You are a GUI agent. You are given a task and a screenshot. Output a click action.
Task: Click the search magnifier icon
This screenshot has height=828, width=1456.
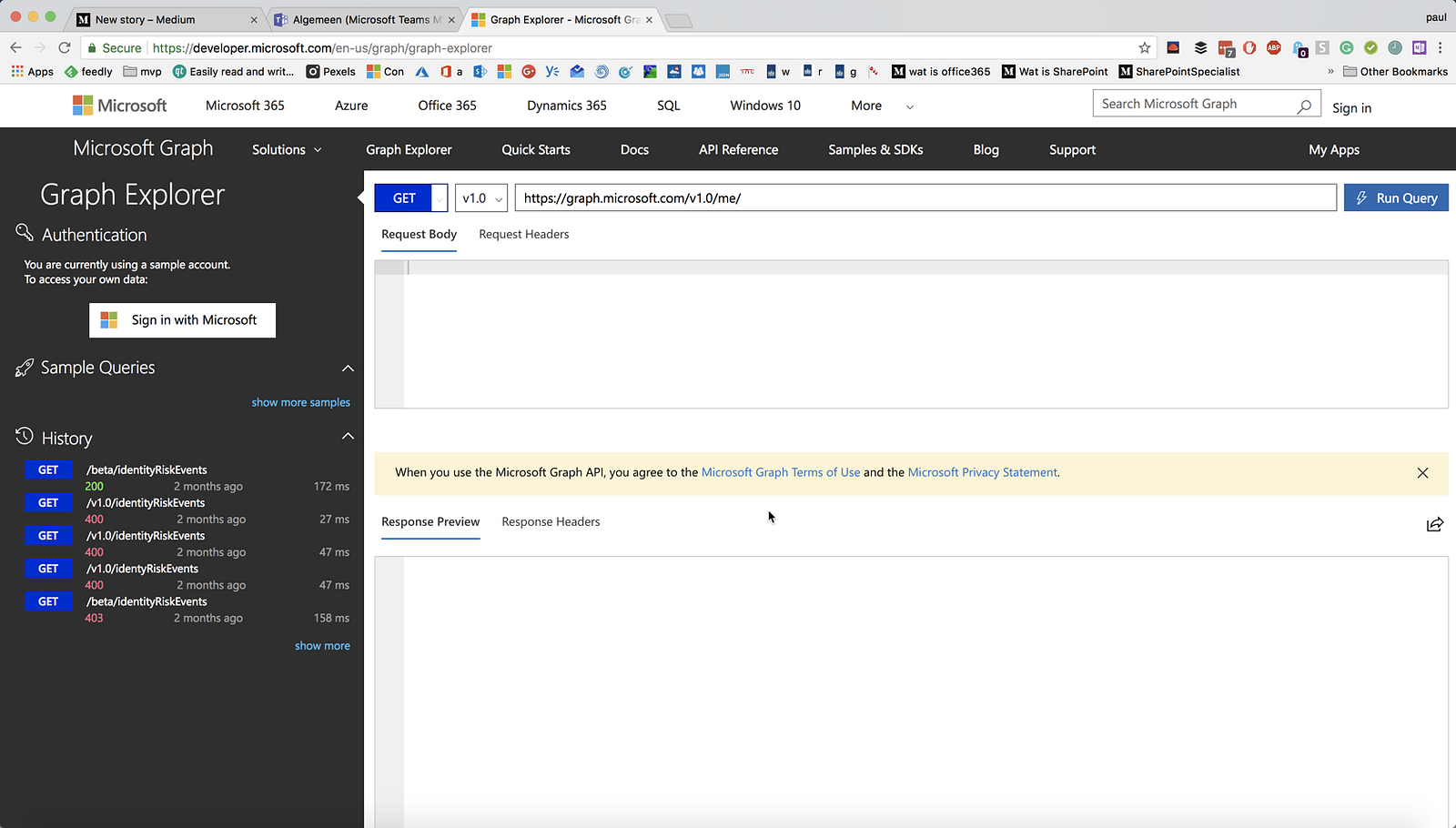1304,106
